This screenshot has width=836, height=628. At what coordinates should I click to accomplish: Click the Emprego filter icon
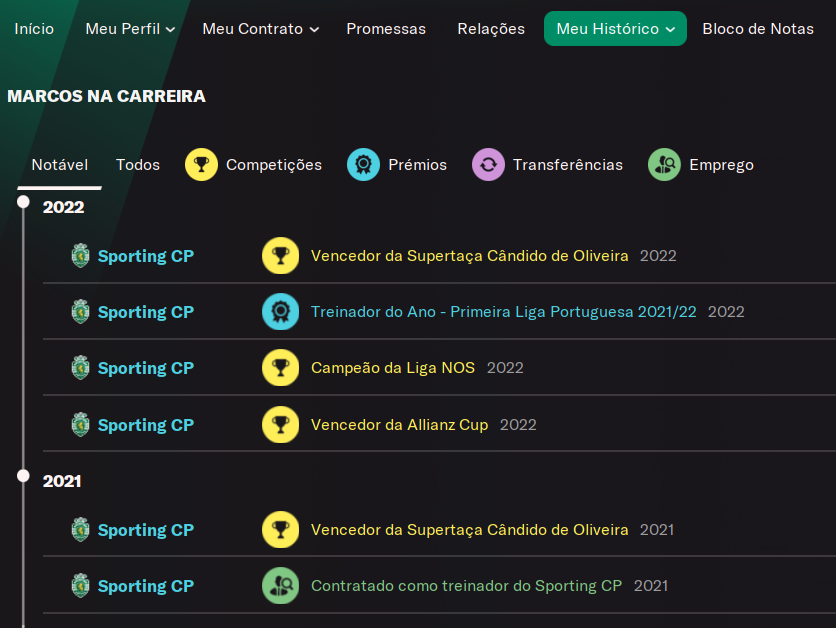point(664,165)
